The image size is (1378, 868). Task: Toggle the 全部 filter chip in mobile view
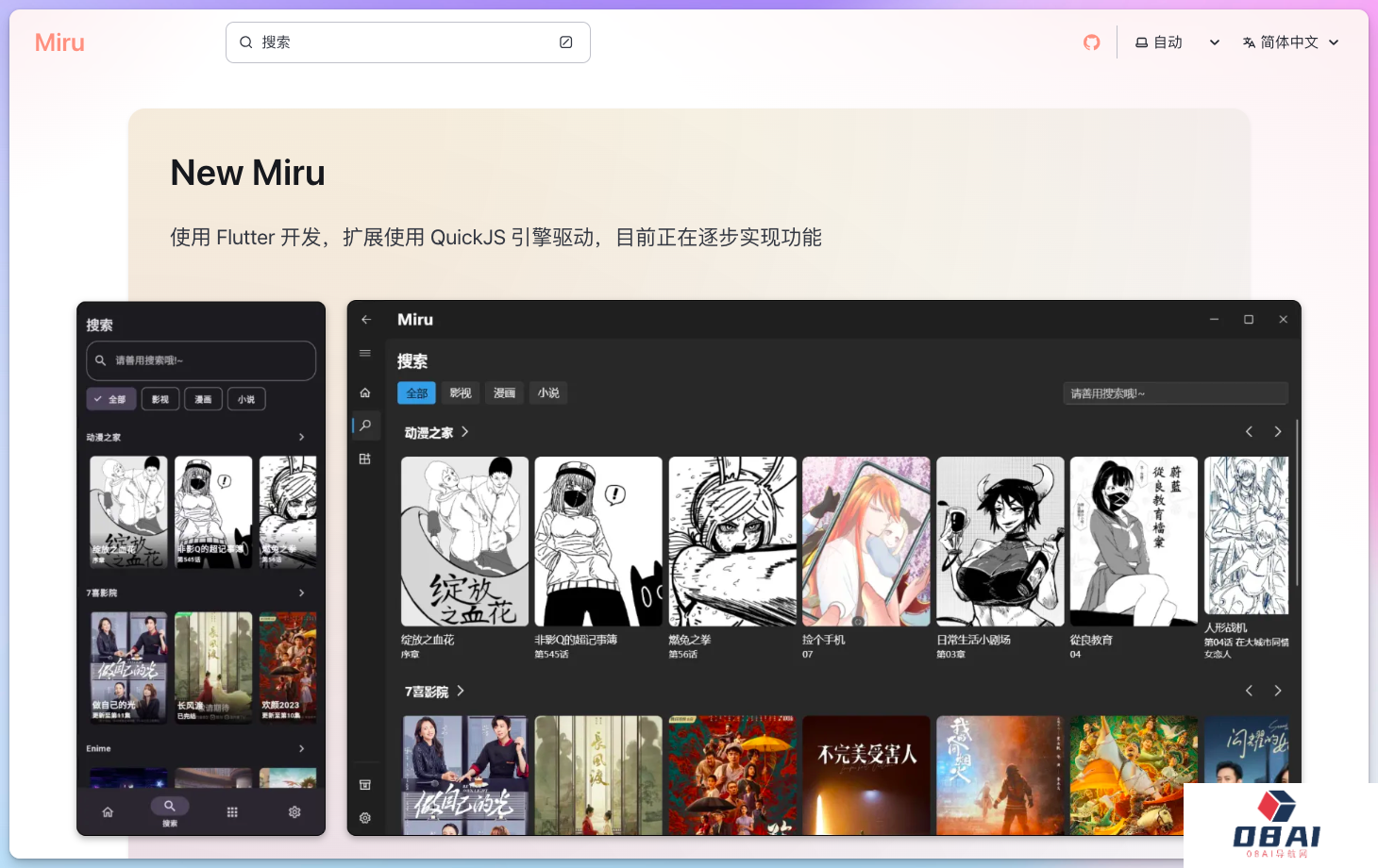[x=111, y=399]
